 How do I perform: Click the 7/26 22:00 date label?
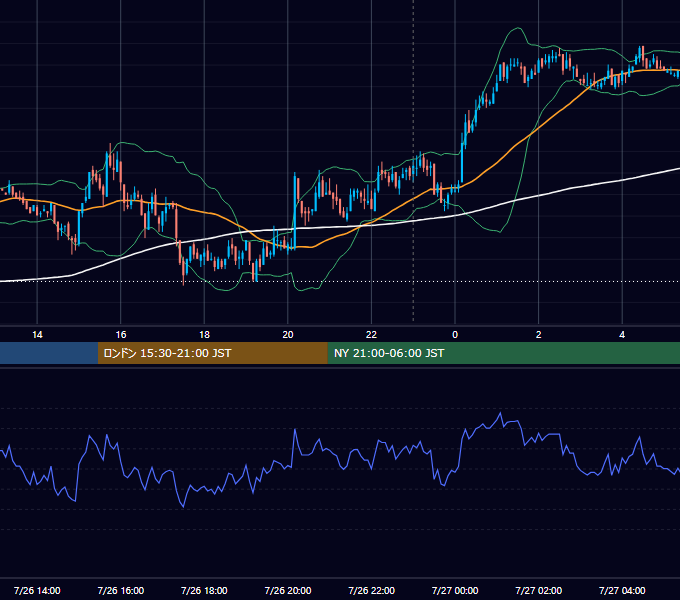pos(372,590)
